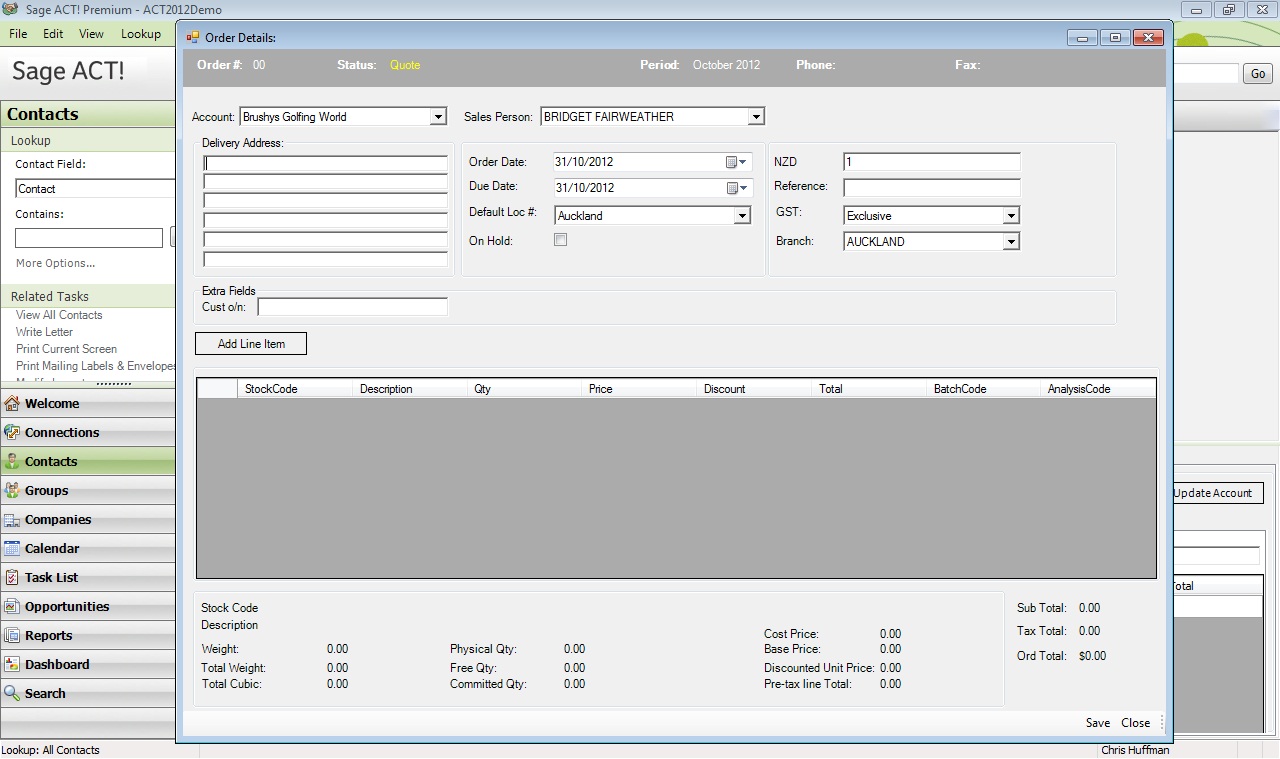The height and width of the screenshot is (759, 1280).
Task: Click the StockCode column header
Action: 295,389
